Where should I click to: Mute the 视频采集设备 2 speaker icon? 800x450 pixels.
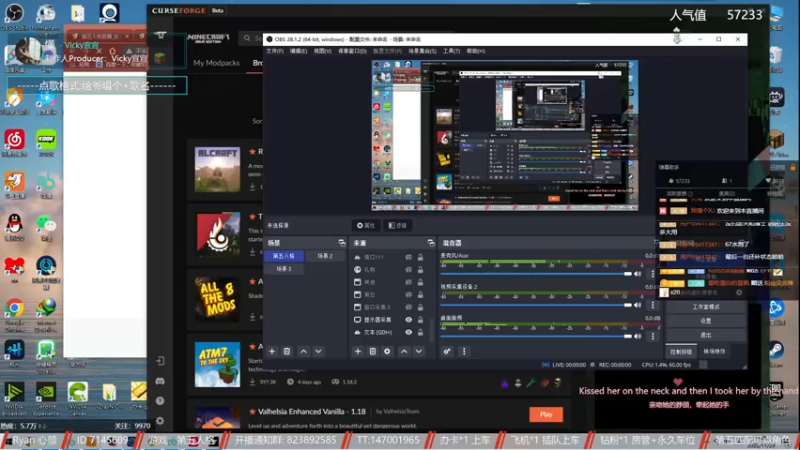point(638,305)
